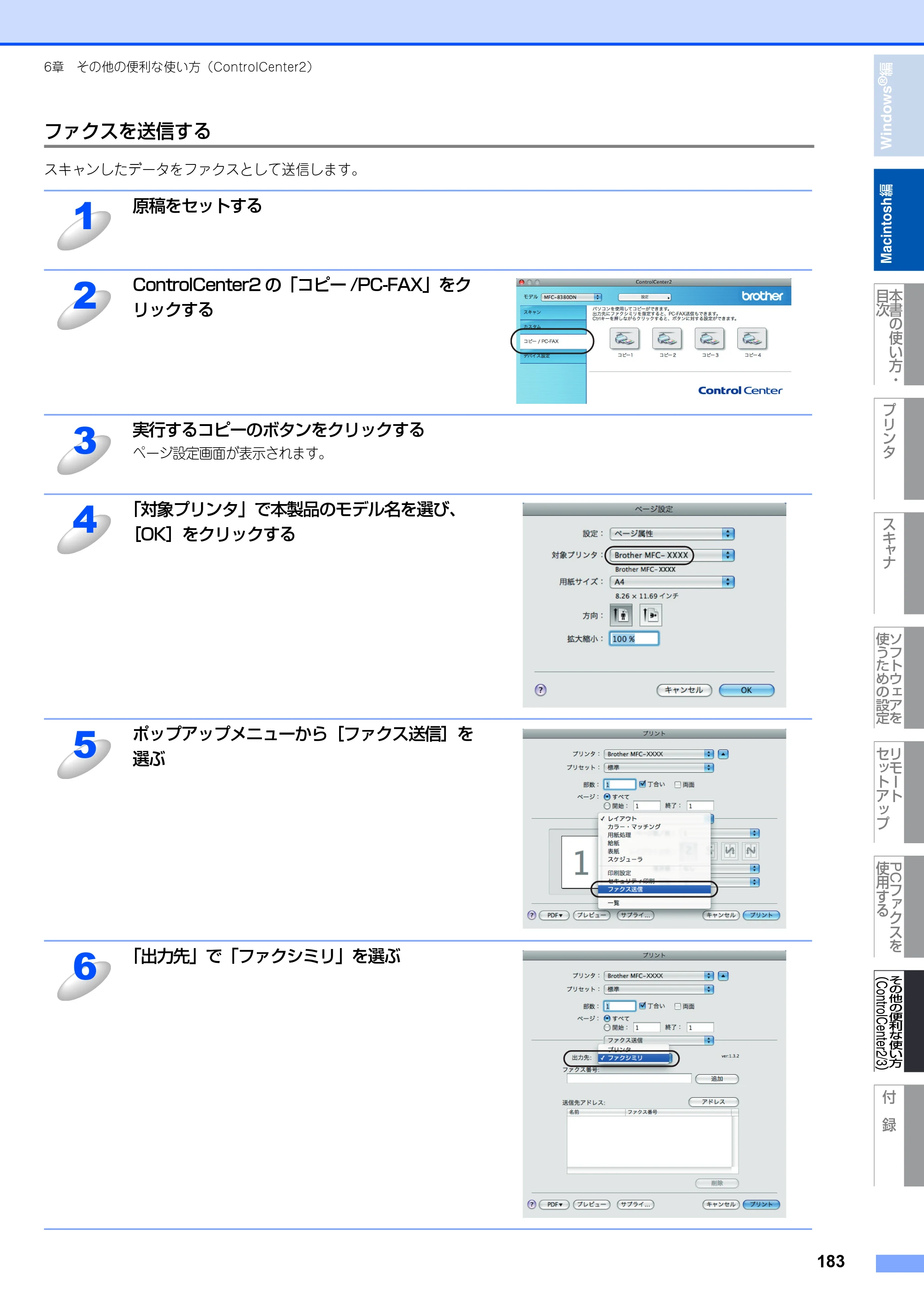Click the Copy-2 (コピー2) printer icon
This screenshot has width=924, height=1308.
(x=667, y=339)
